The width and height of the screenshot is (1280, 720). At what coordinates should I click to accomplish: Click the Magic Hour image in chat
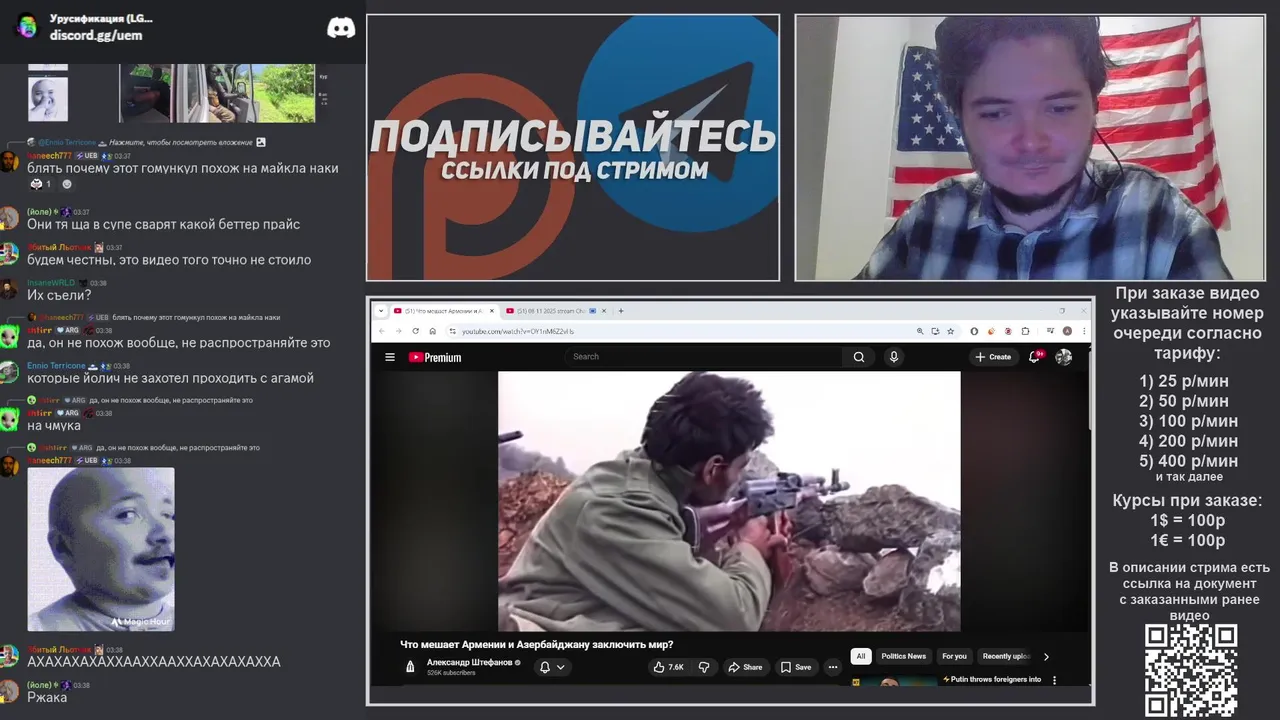[x=101, y=549]
